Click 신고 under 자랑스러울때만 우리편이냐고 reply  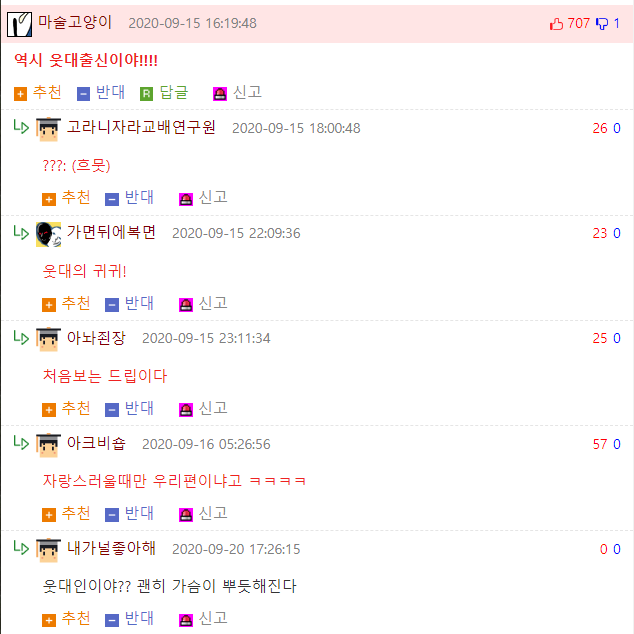pos(213,513)
